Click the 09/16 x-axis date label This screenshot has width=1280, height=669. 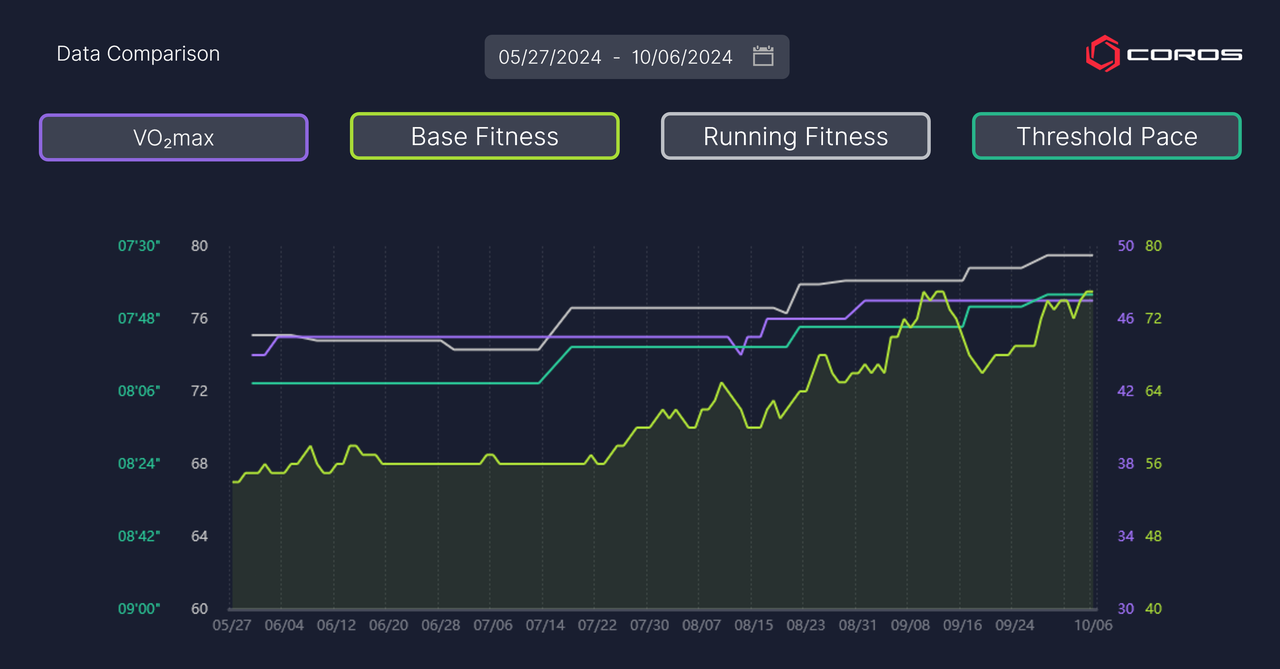click(x=961, y=625)
